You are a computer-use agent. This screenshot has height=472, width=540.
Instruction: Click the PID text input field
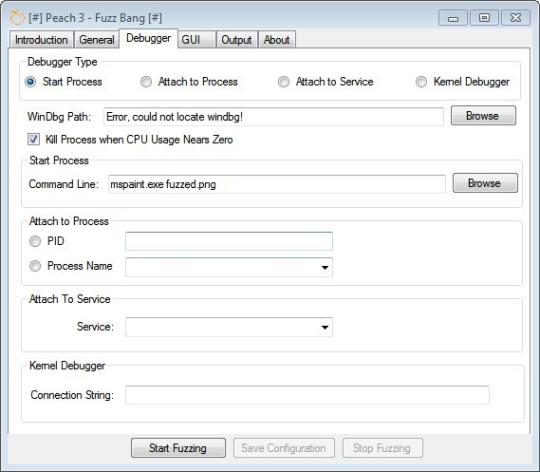[x=229, y=241]
